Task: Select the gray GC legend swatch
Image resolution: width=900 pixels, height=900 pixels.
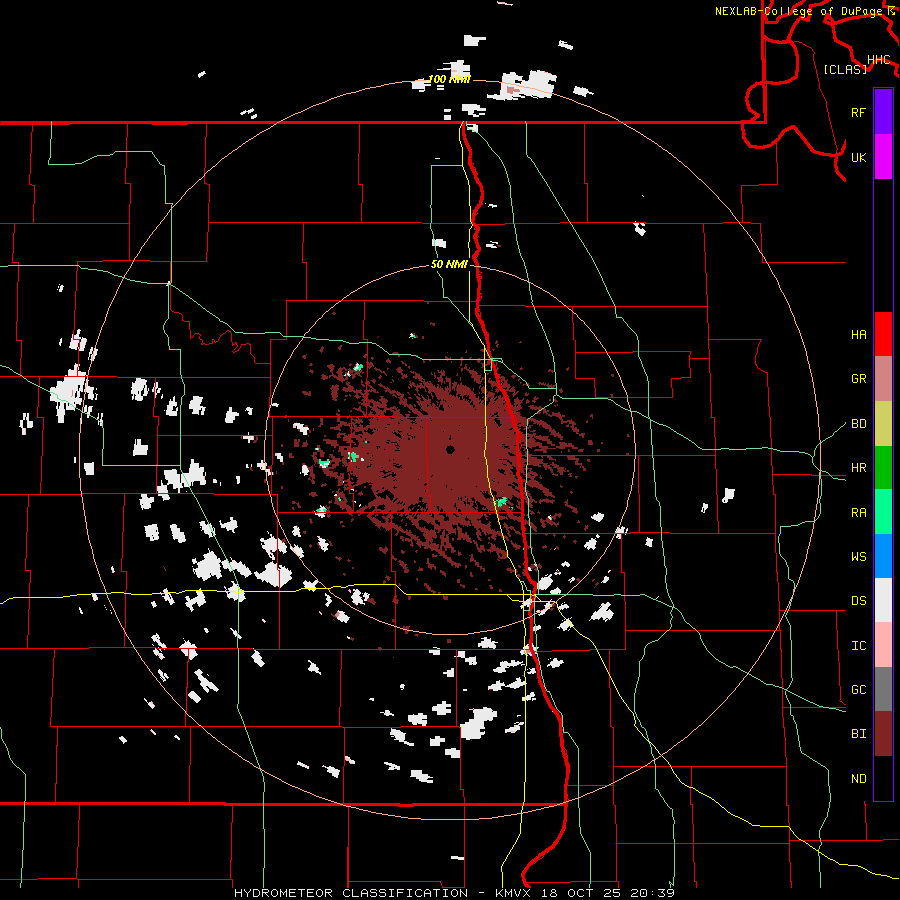Action: click(x=883, y=689)
